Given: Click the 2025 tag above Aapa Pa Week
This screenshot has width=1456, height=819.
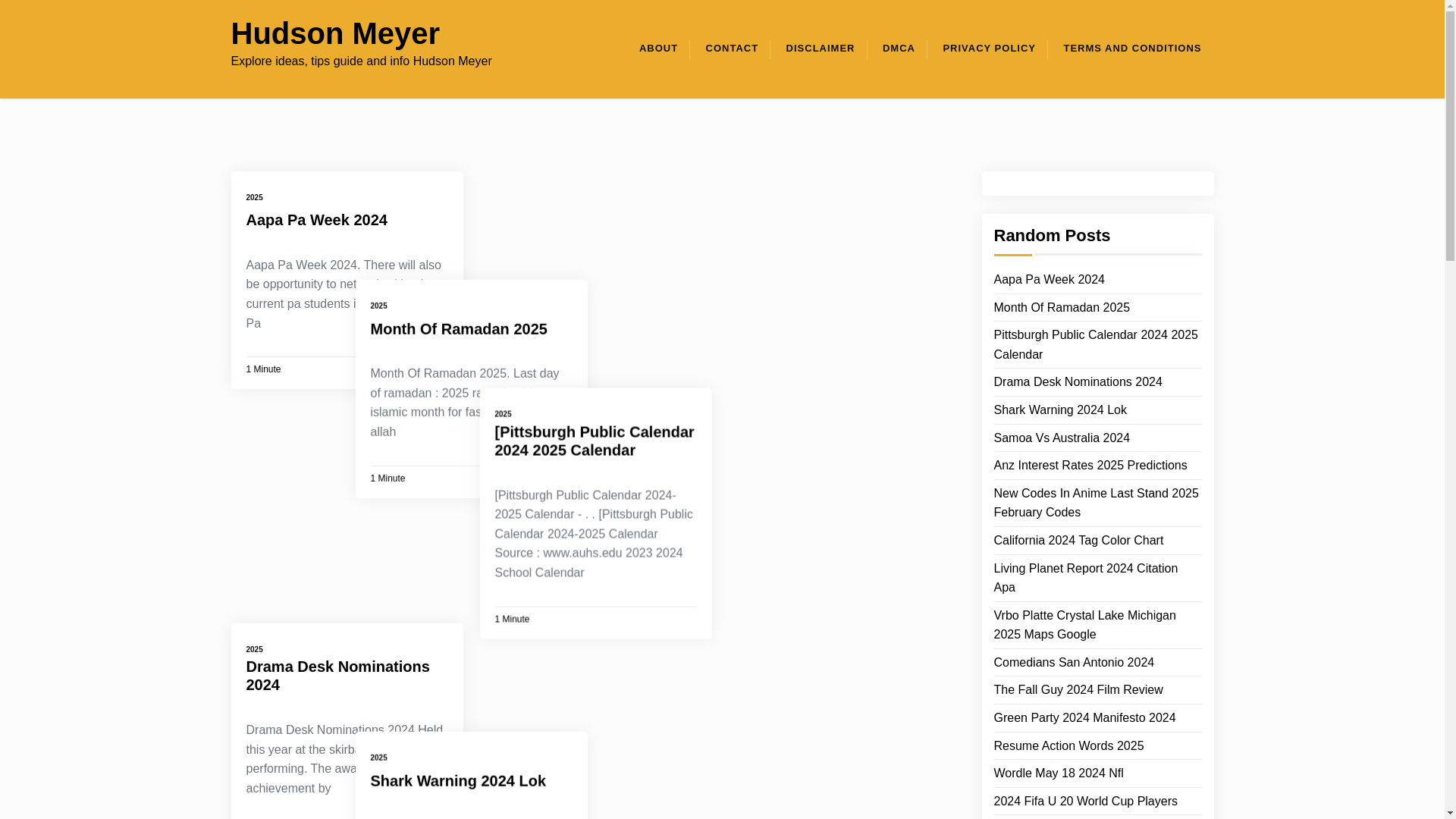Looking at the screenshot, I should tap(254, 197).
